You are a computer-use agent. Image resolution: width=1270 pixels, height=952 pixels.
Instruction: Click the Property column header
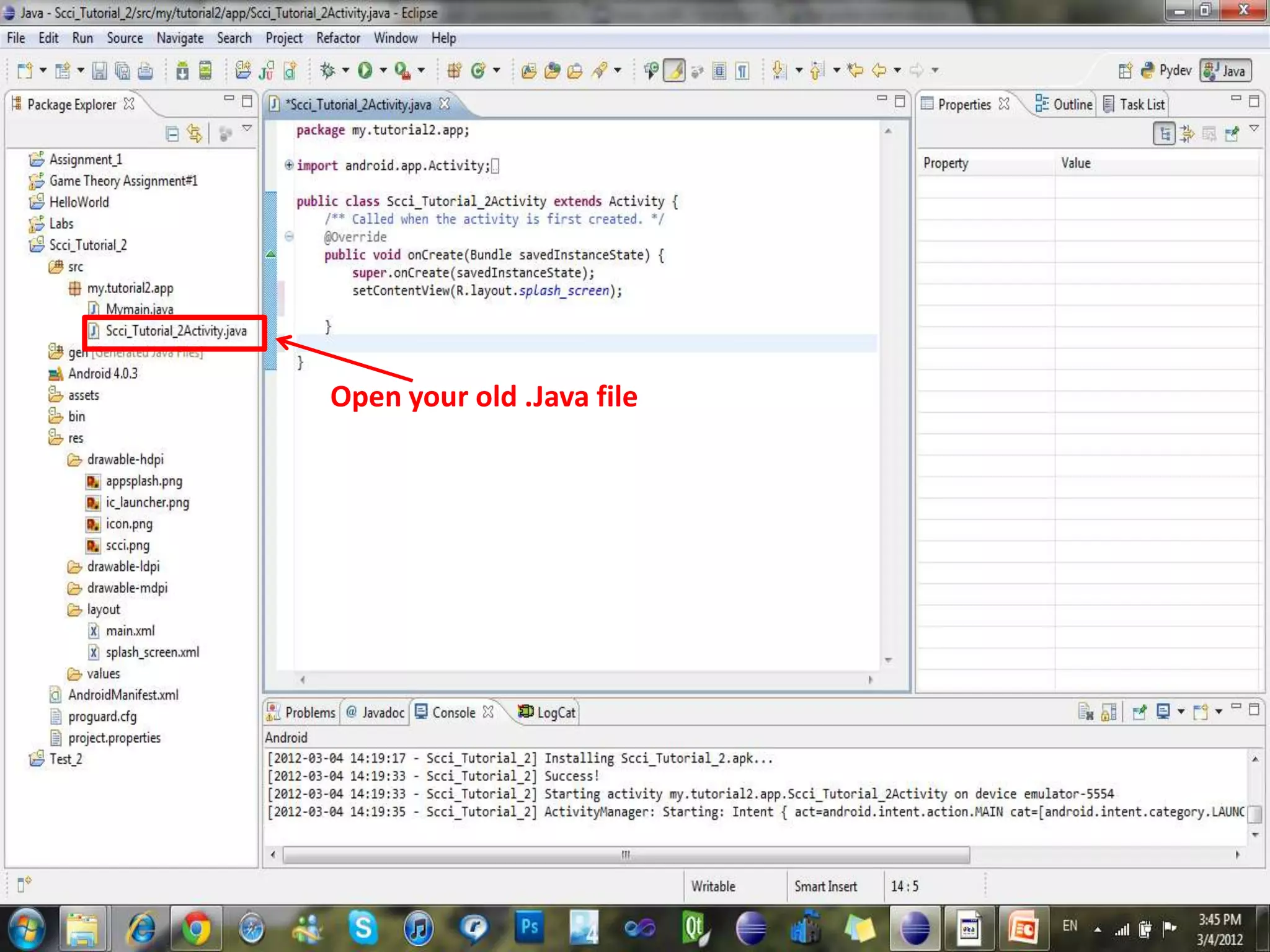click(986, 163)
